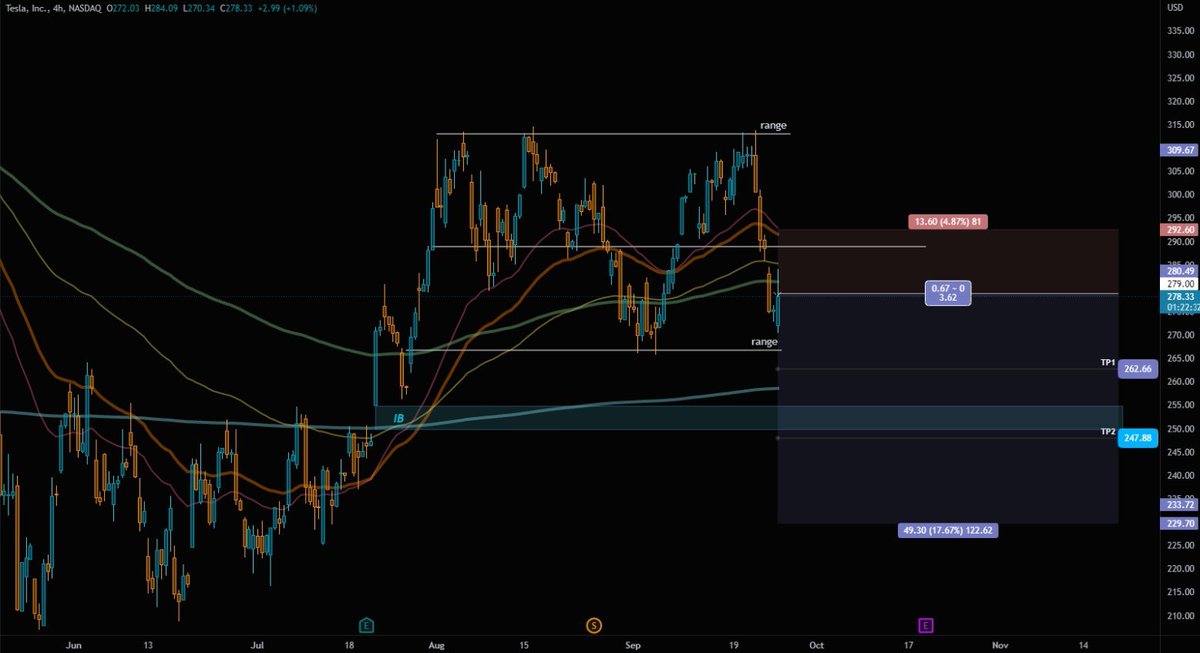
Task: Click the purple E event marker
Action: [926, 625]
